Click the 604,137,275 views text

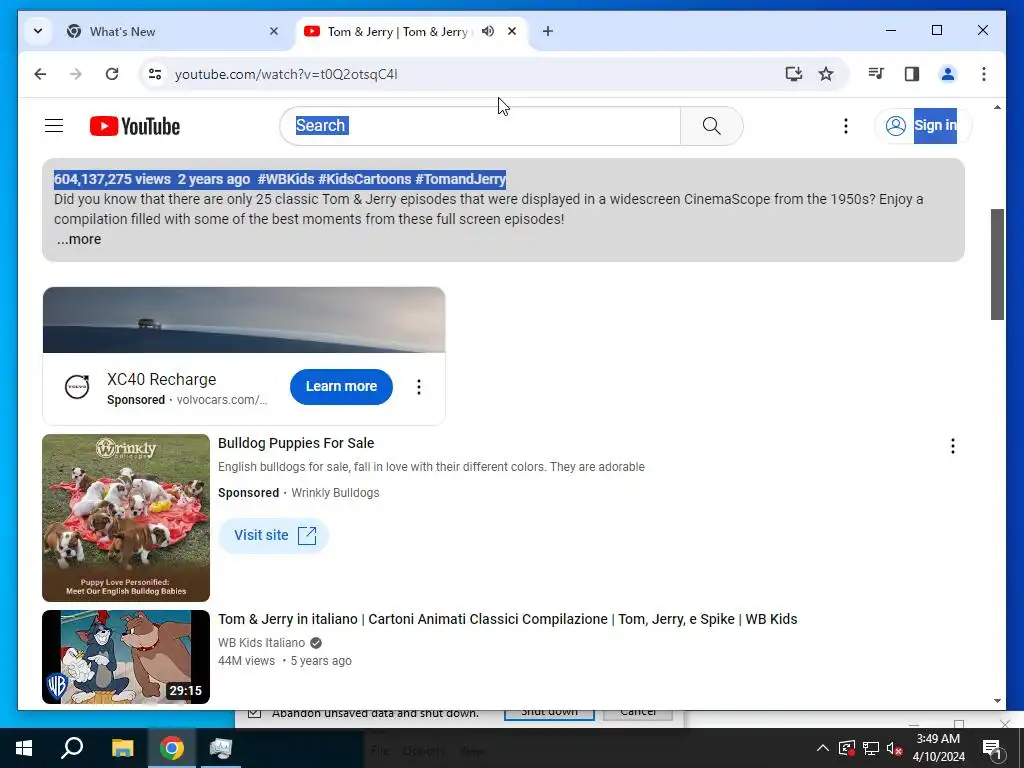pos(112,179)
